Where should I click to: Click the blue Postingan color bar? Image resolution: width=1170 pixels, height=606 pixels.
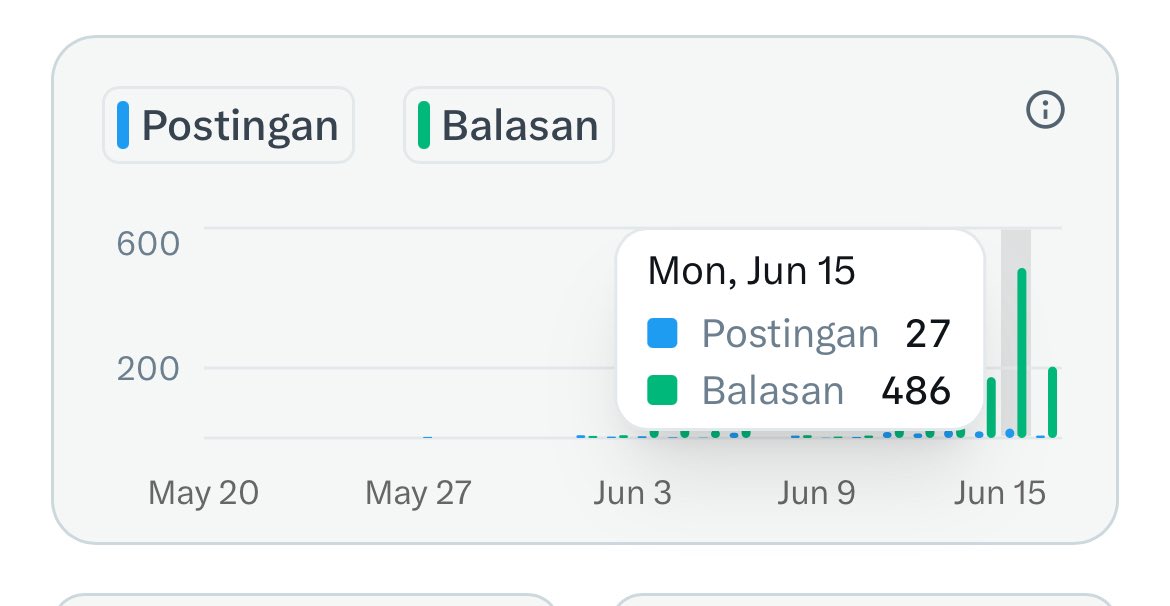123,125
